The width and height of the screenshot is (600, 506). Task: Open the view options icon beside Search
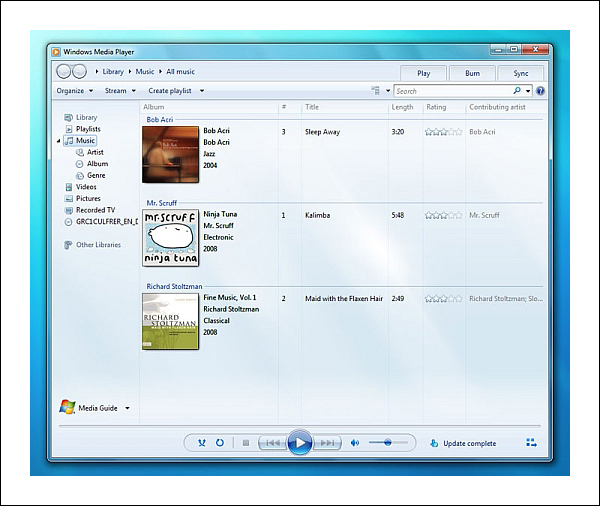point(376,91)
